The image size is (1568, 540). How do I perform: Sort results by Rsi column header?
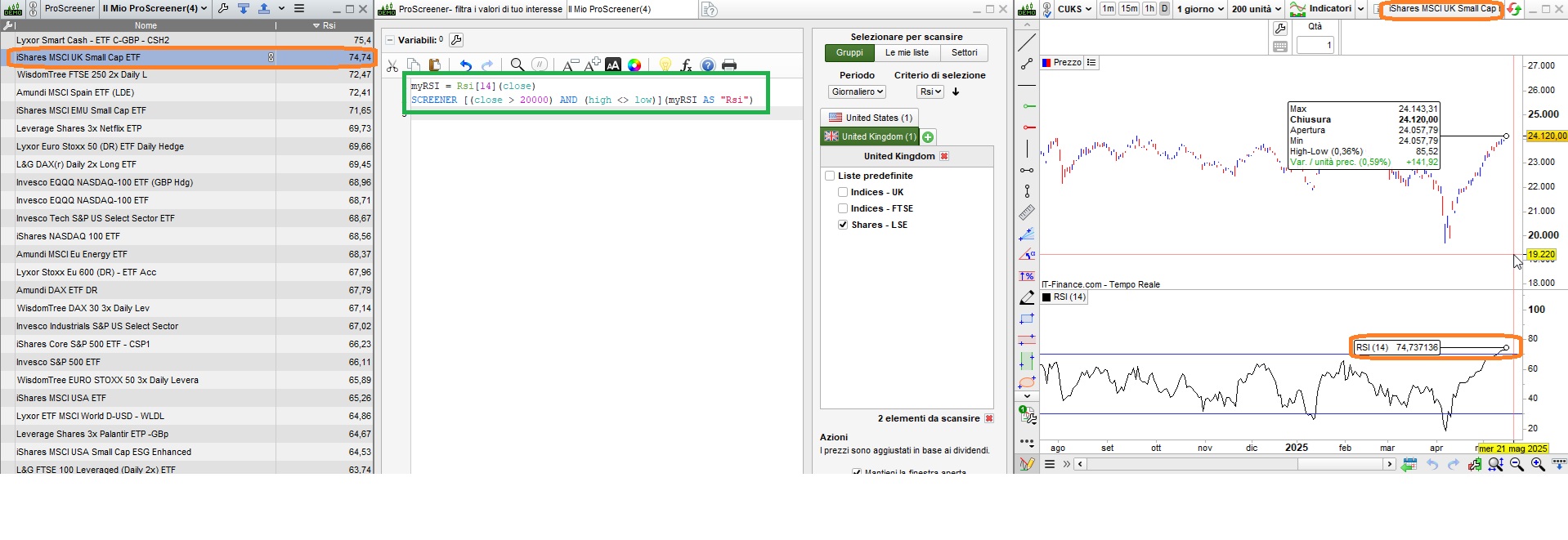pyautogui.click(x=325, y=25)
